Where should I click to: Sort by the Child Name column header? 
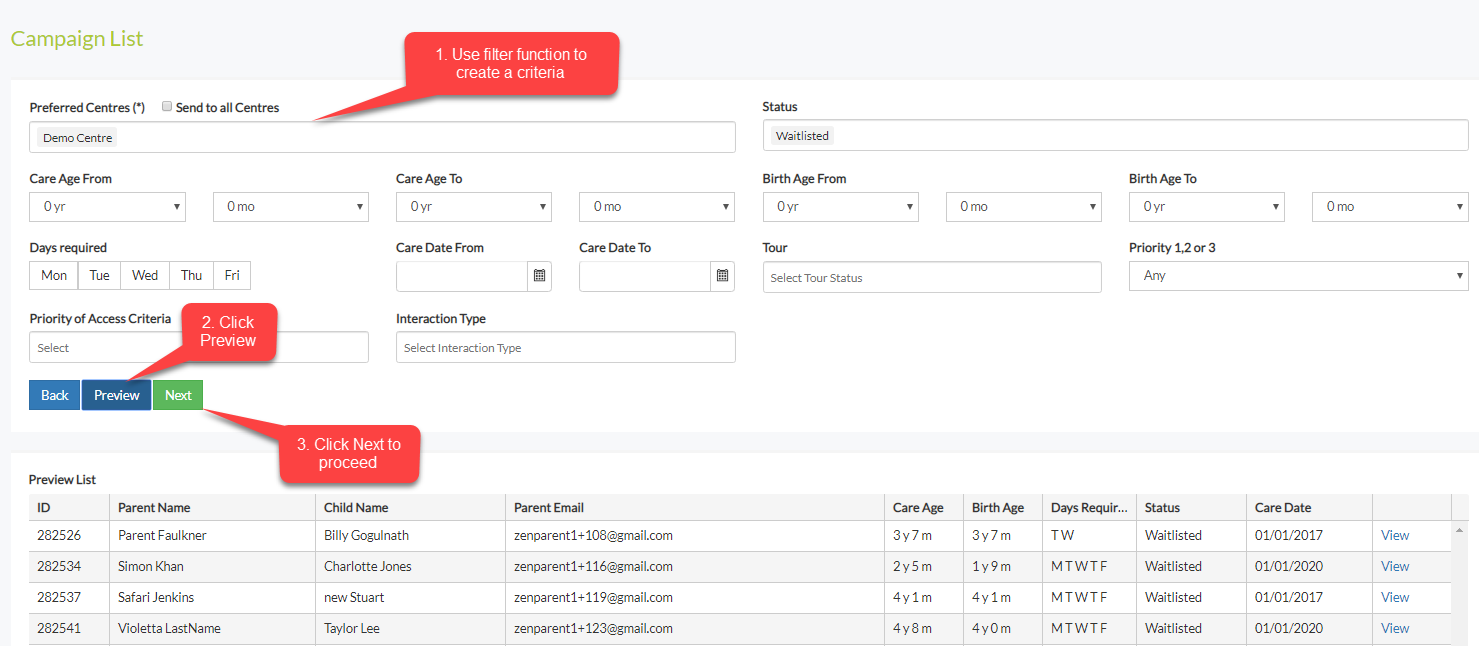[410, 507]
